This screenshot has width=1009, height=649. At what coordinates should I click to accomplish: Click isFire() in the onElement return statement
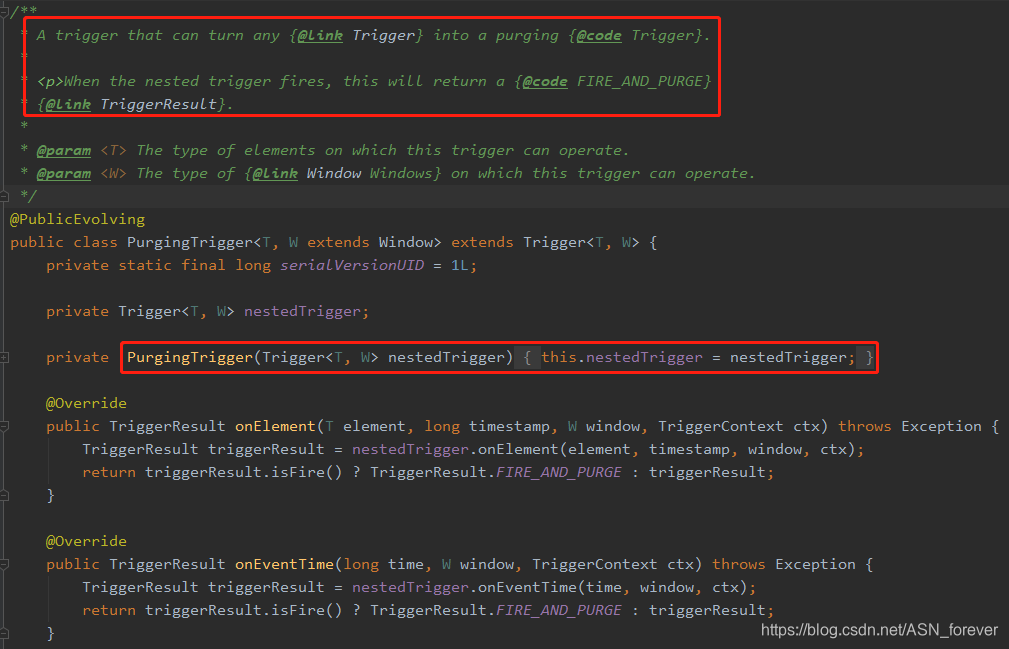(306, 473)
